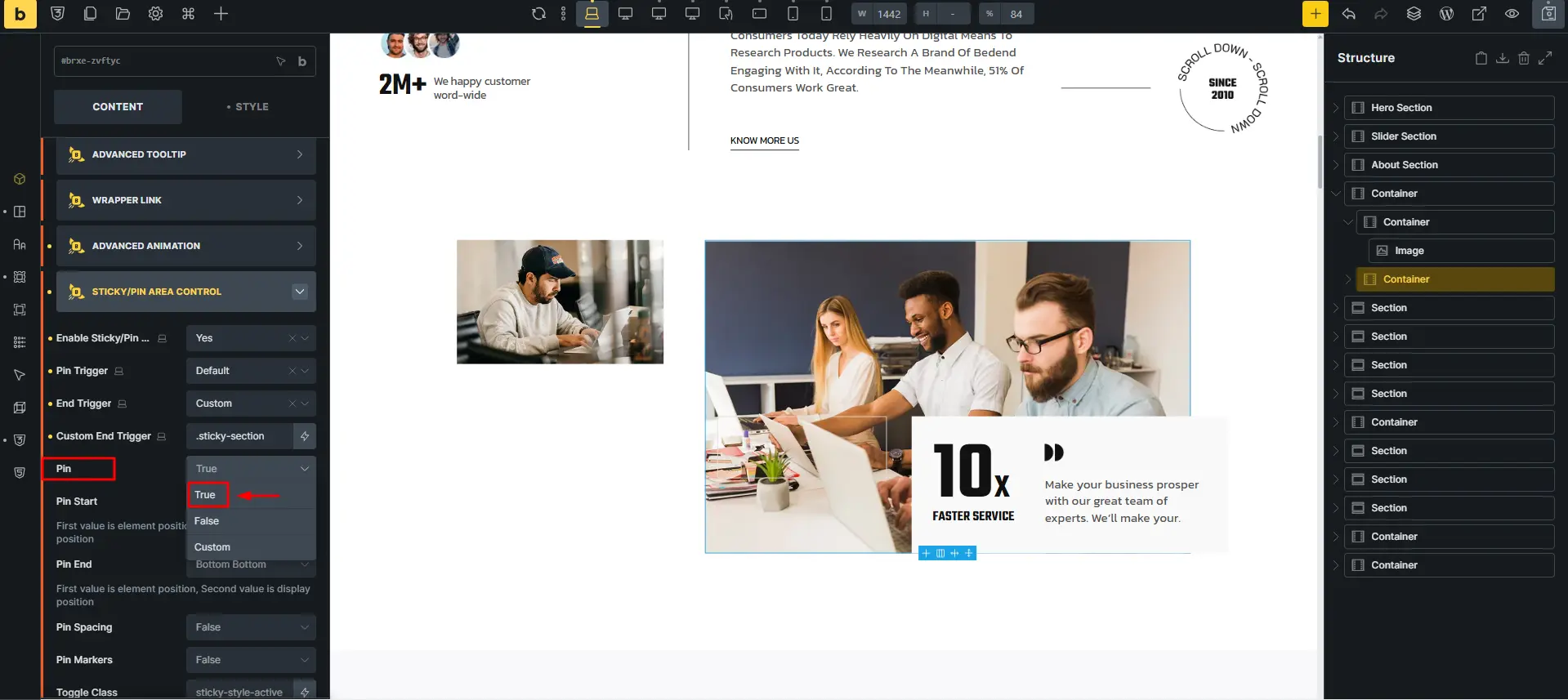
Task: Open the Pin Markers dropdown
Action: [x=251, y=660]
